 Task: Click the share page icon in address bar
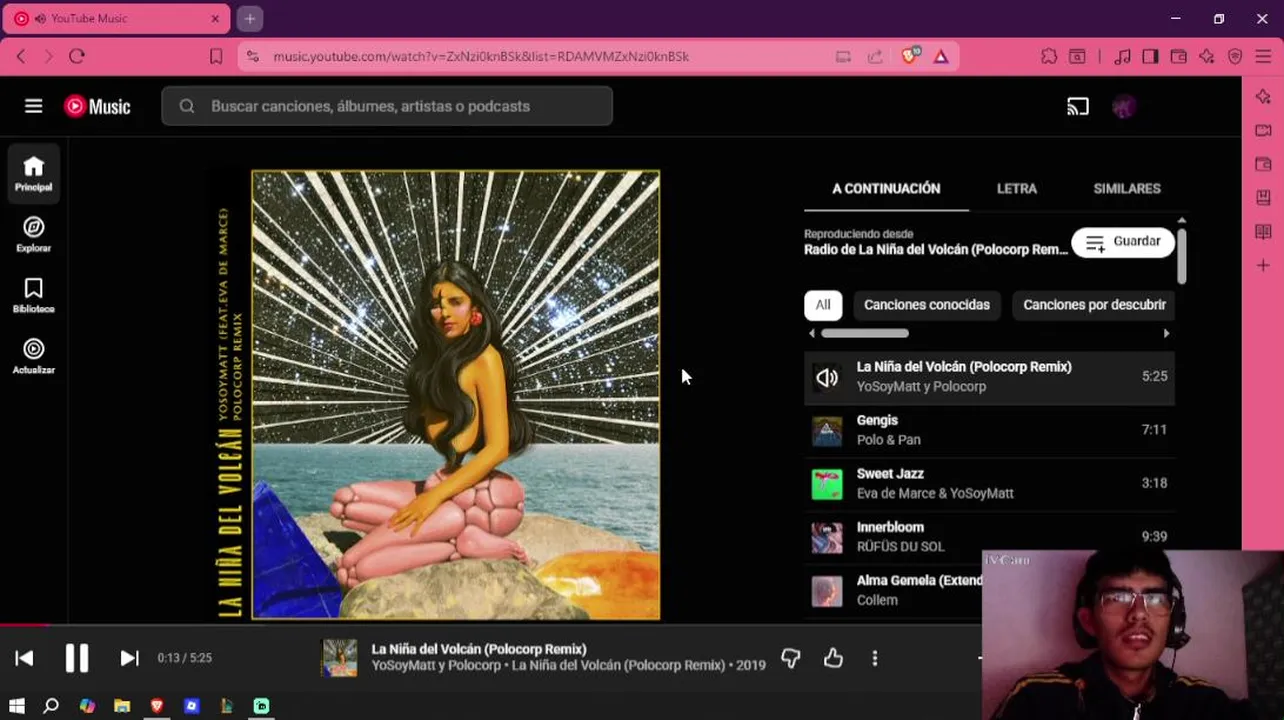point(875,57)
